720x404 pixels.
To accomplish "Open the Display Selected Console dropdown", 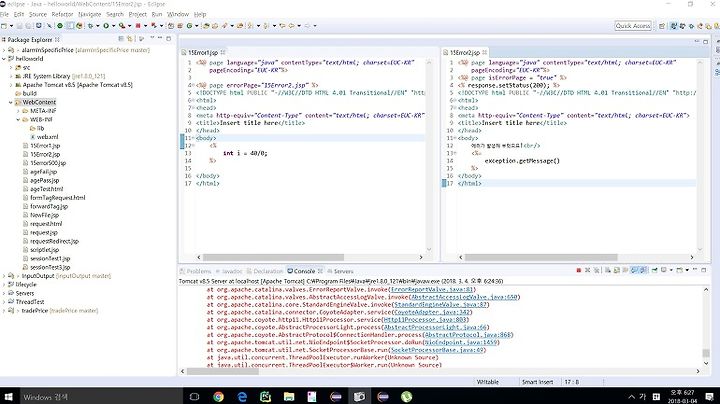I will click(x=671, y=270).
